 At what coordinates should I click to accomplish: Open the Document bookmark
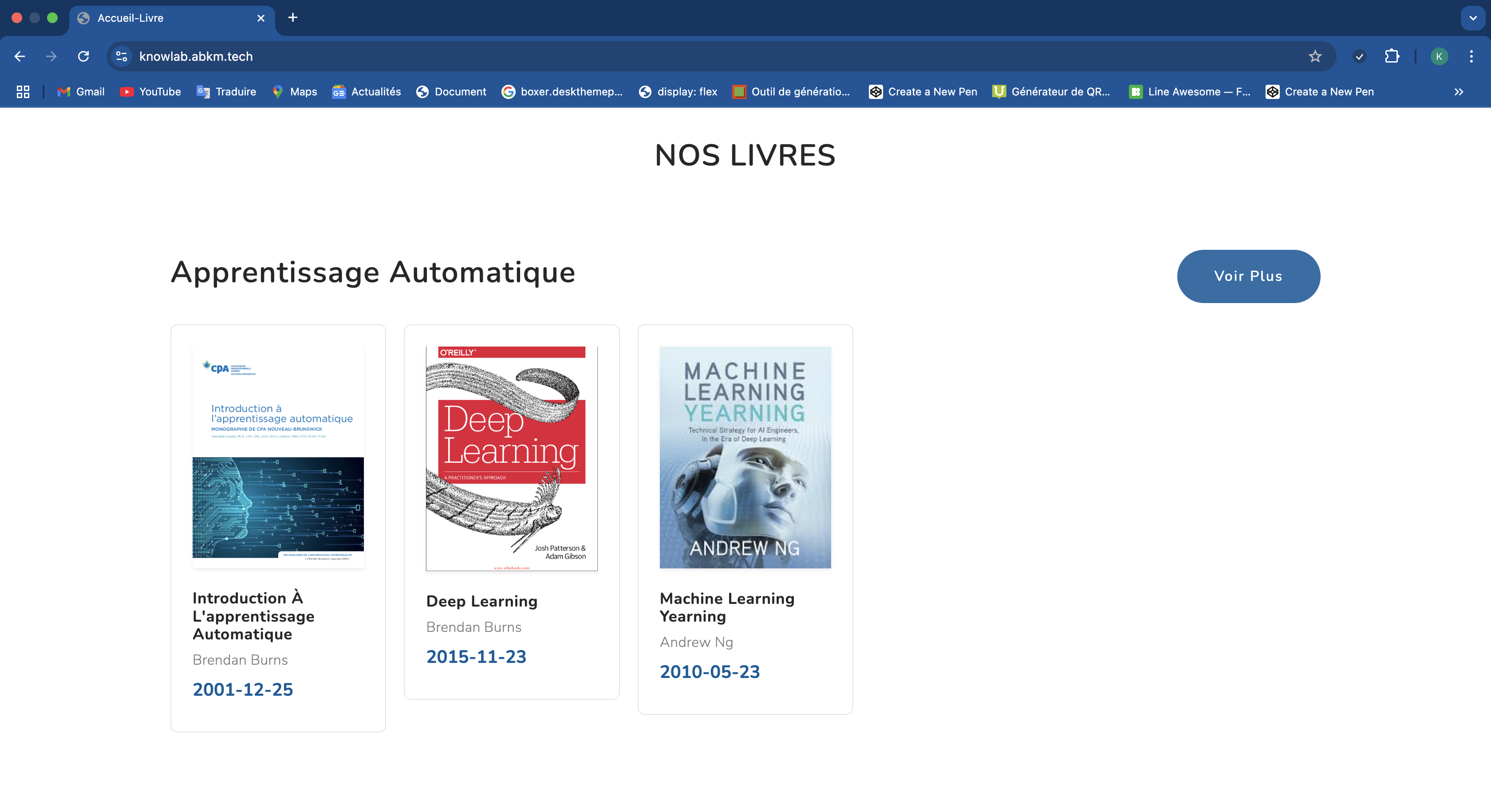(451, 91)
